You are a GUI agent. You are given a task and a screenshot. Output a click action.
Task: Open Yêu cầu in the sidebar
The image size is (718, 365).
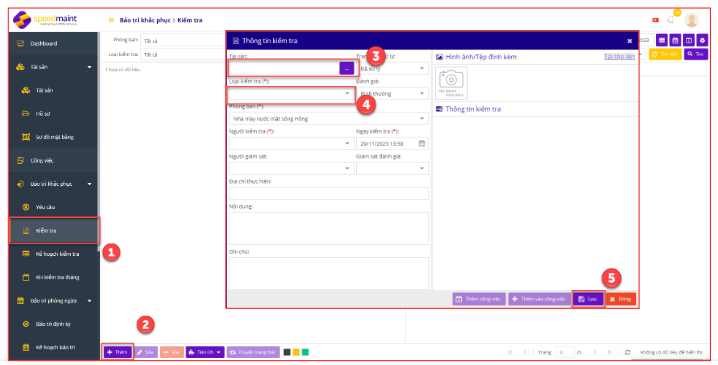[x=53, y=207]
